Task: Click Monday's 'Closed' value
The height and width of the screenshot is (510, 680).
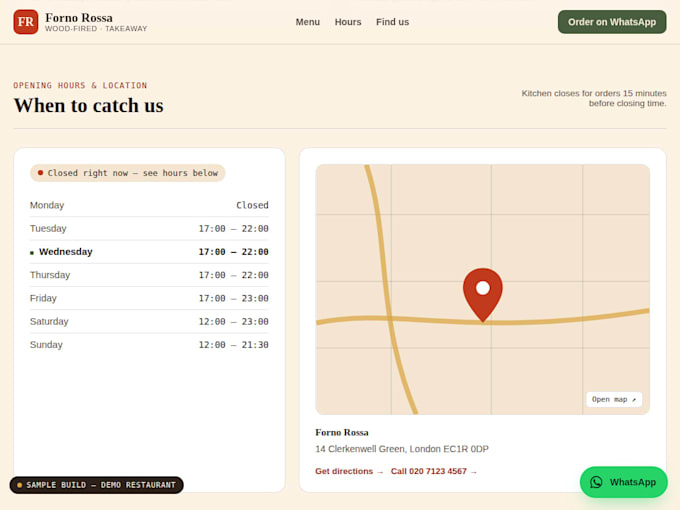Action: 252,205
